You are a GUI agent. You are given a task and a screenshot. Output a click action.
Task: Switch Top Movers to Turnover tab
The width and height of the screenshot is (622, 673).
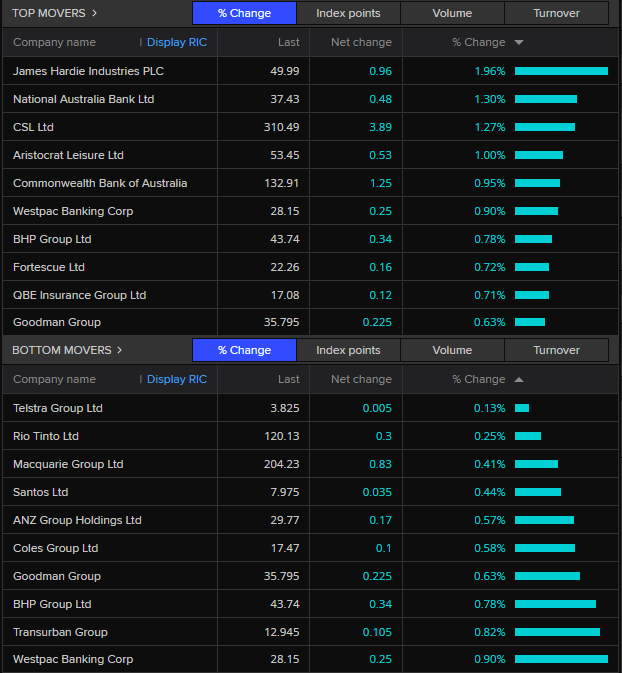pyautogui.click(x=556, y=13)
